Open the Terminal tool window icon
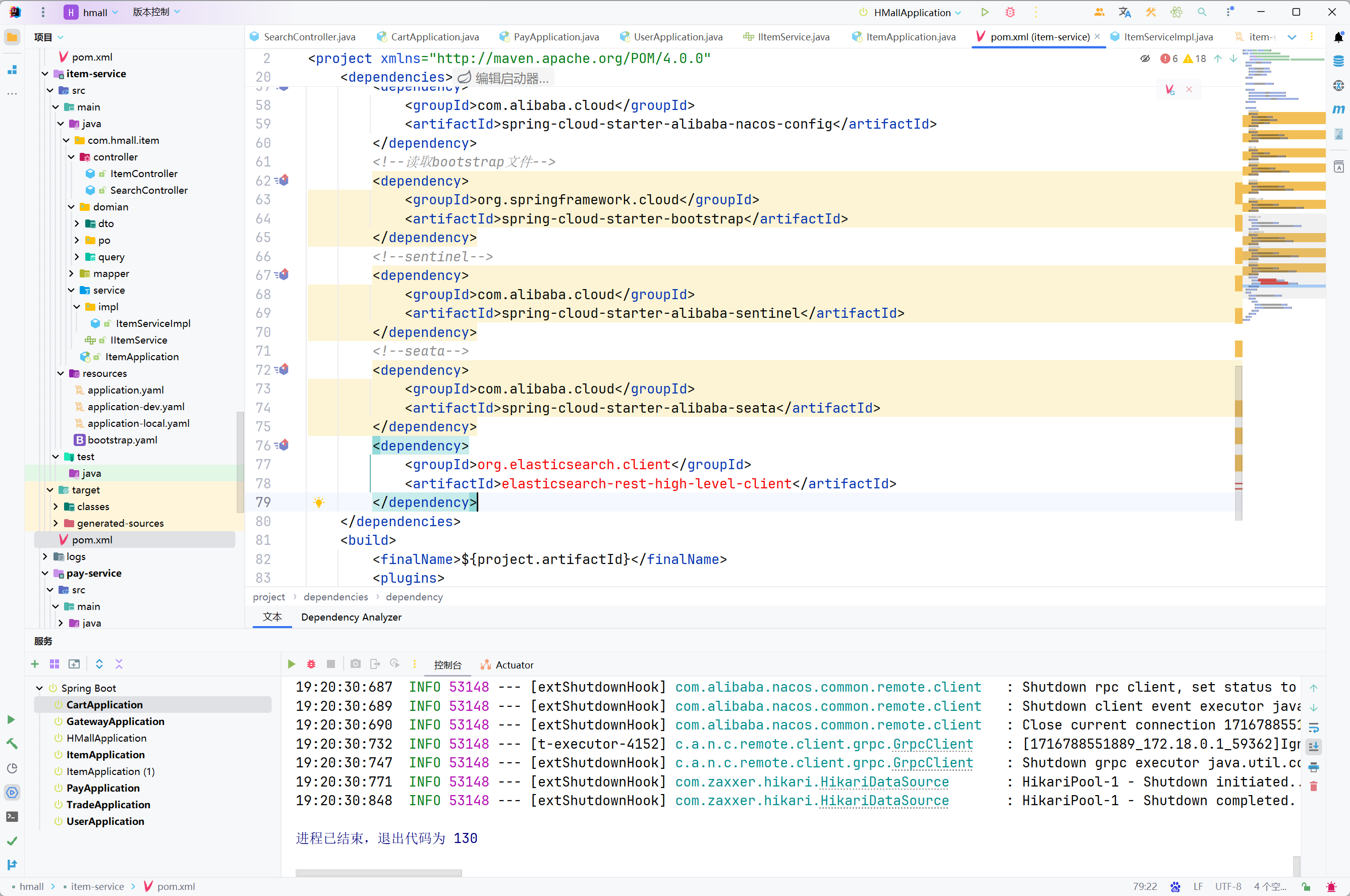 (12, 817)
